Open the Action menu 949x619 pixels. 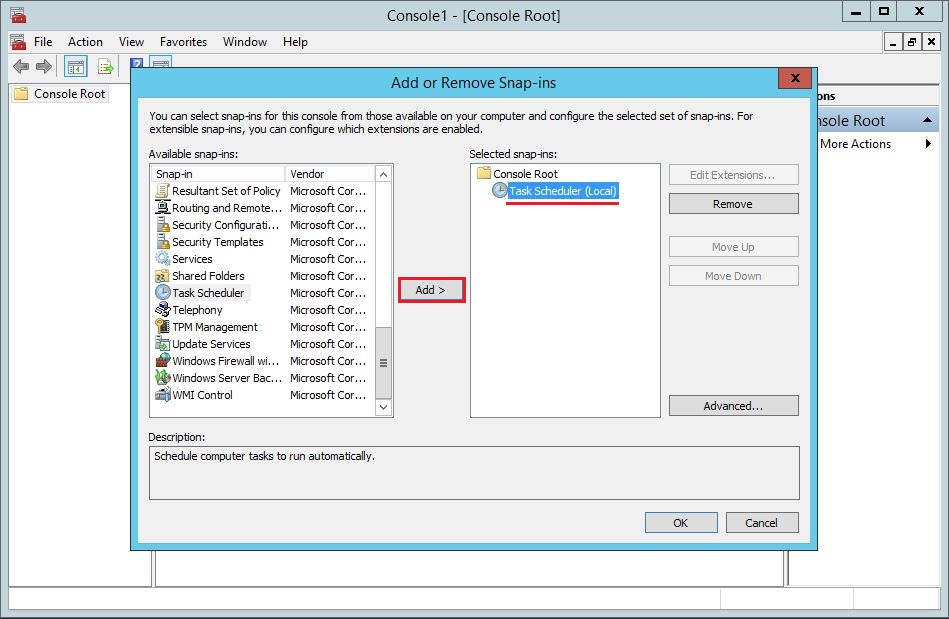point(85,42)
